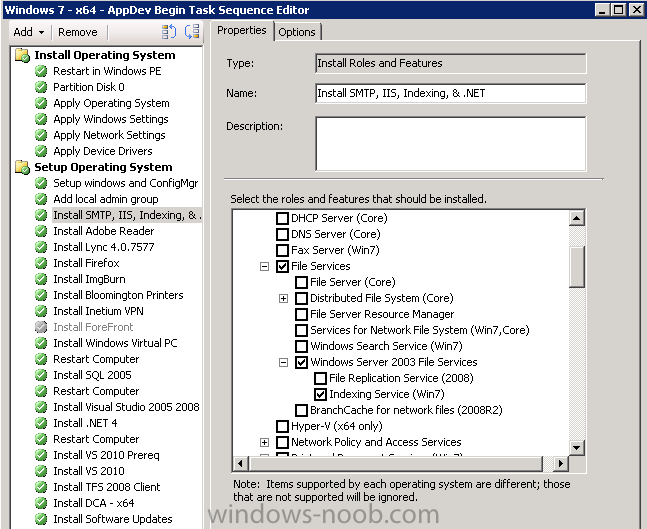
Task: Select the Restart Computer step after SQL 2005
Action: [x=96, y=391]
